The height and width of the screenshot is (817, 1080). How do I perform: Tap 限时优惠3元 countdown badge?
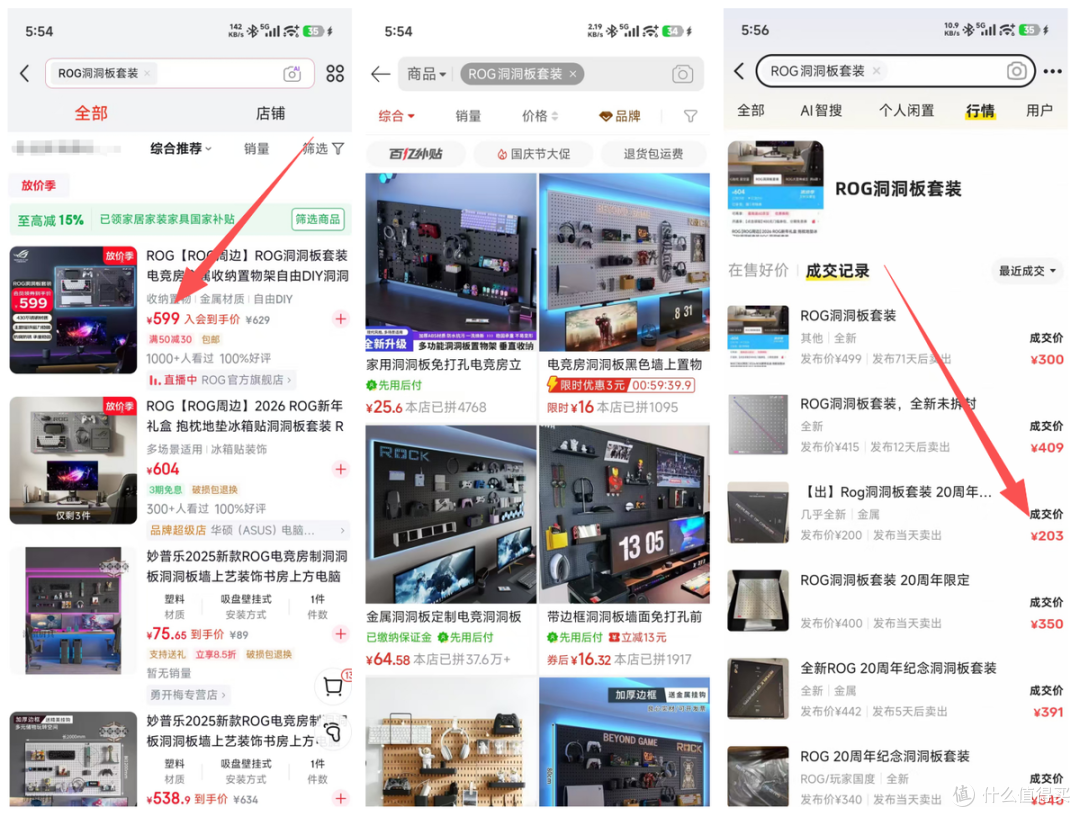click(x=621, y=385)
